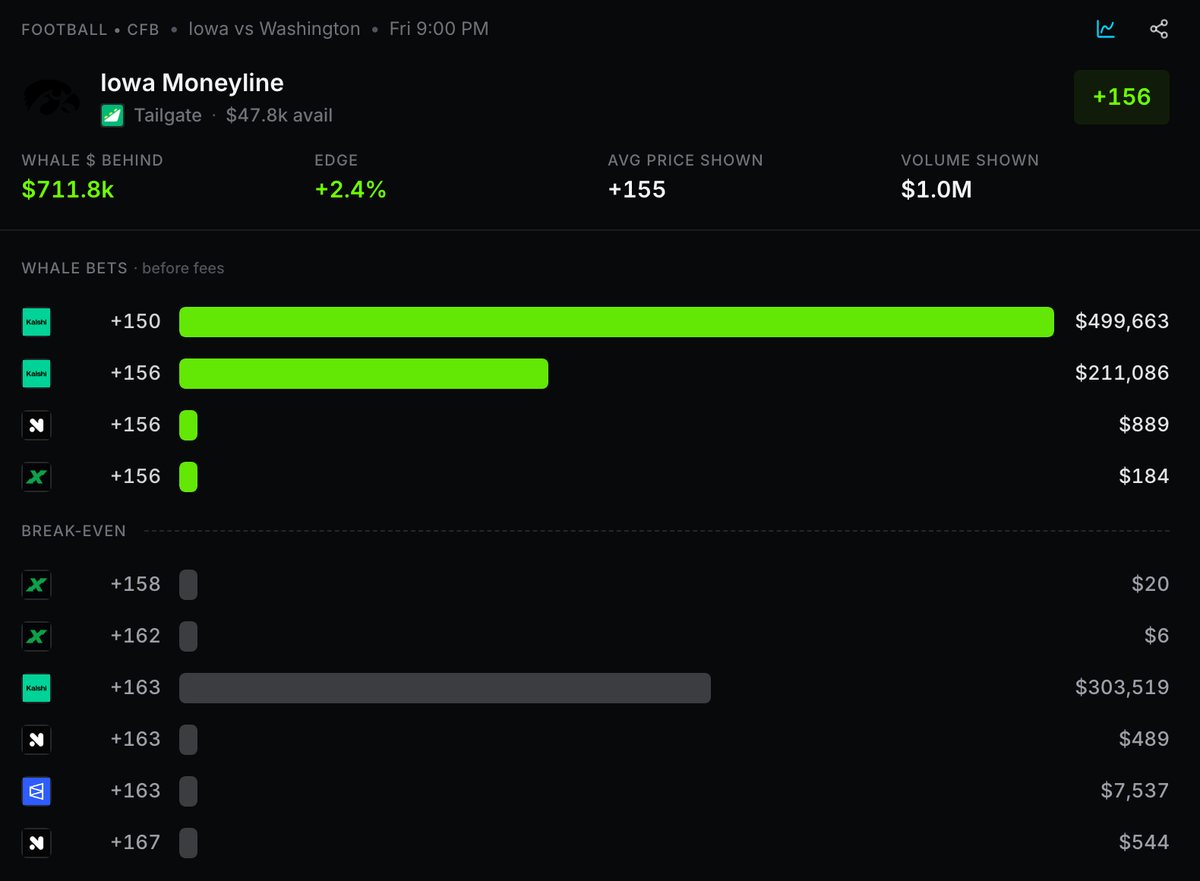
Task: Click the green X logo beside $184
Action: (36, 477)
